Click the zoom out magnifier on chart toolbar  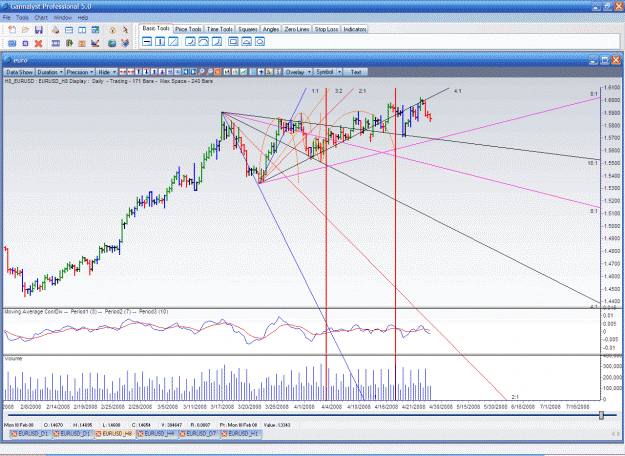[210, 72]
